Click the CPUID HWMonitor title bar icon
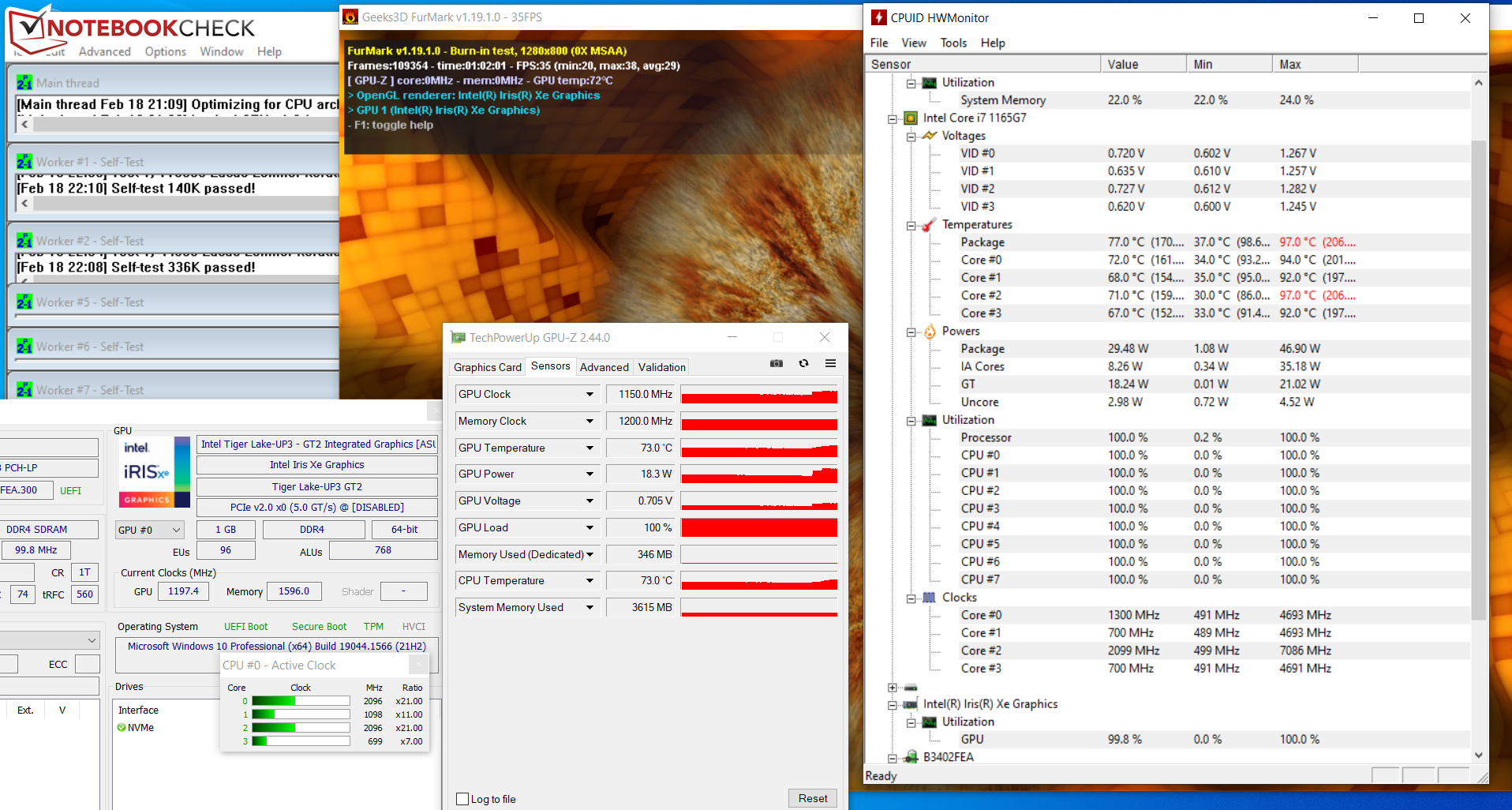Viewport: 1512px width, 810px height. (878, 17)
